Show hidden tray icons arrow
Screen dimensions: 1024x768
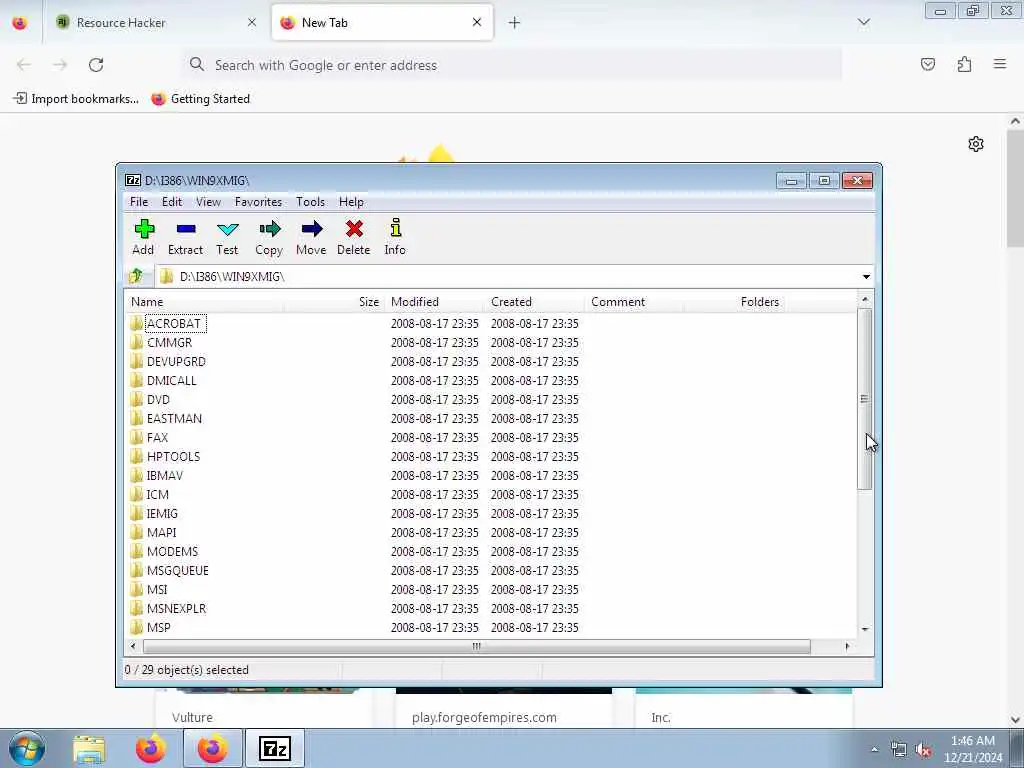(874, 750)
